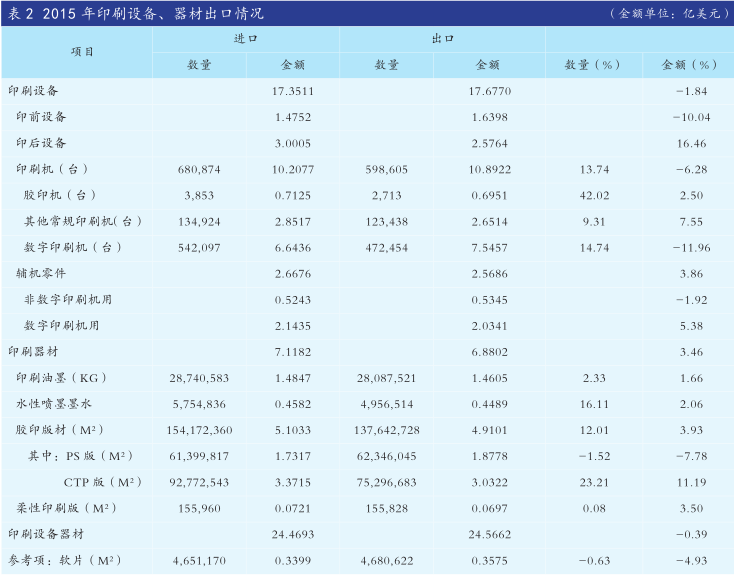
Task: Click the '数量(%)' column header
Action: tap(593, 64)
